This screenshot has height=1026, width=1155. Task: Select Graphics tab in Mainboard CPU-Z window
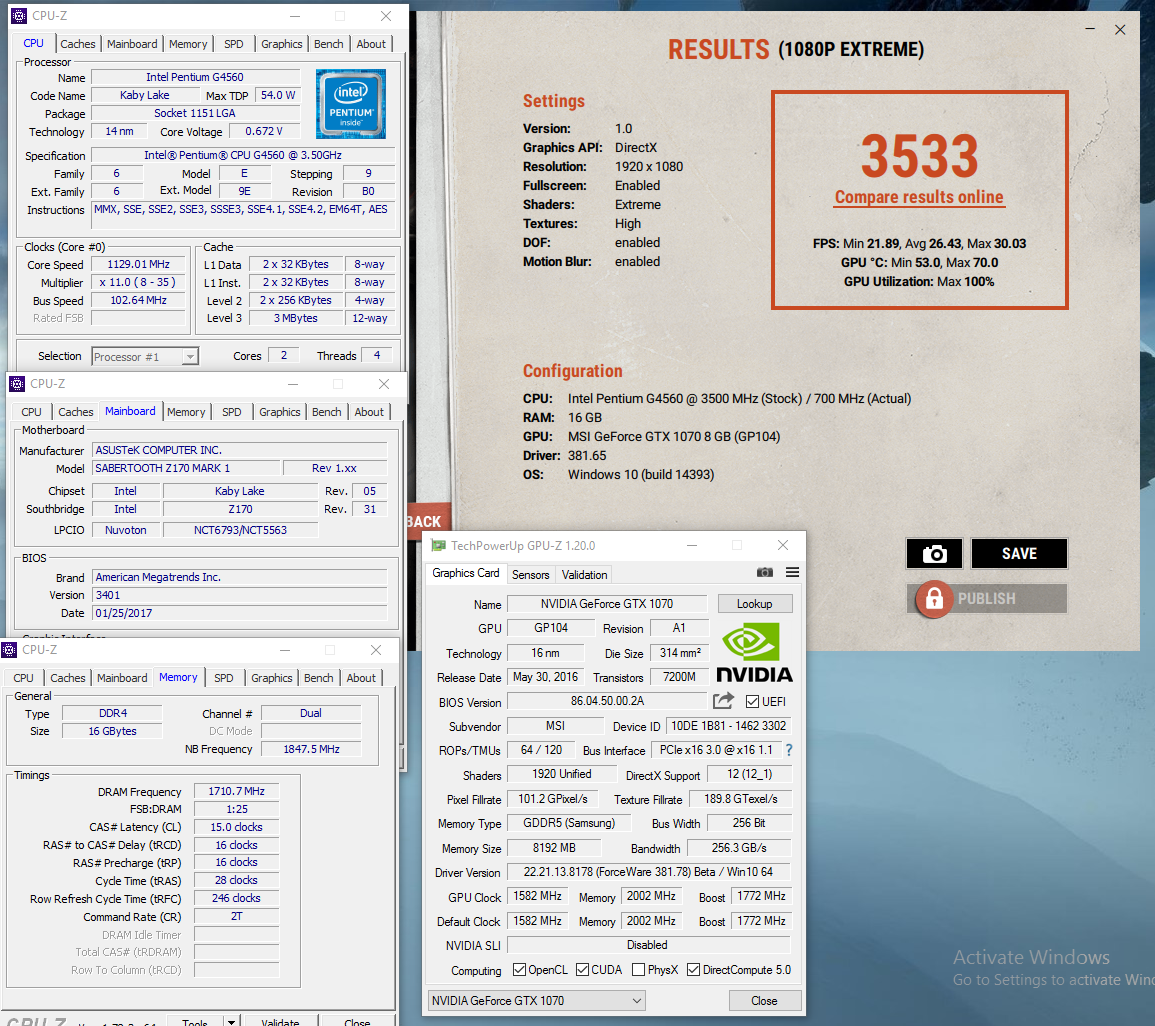tap(280, 412)
